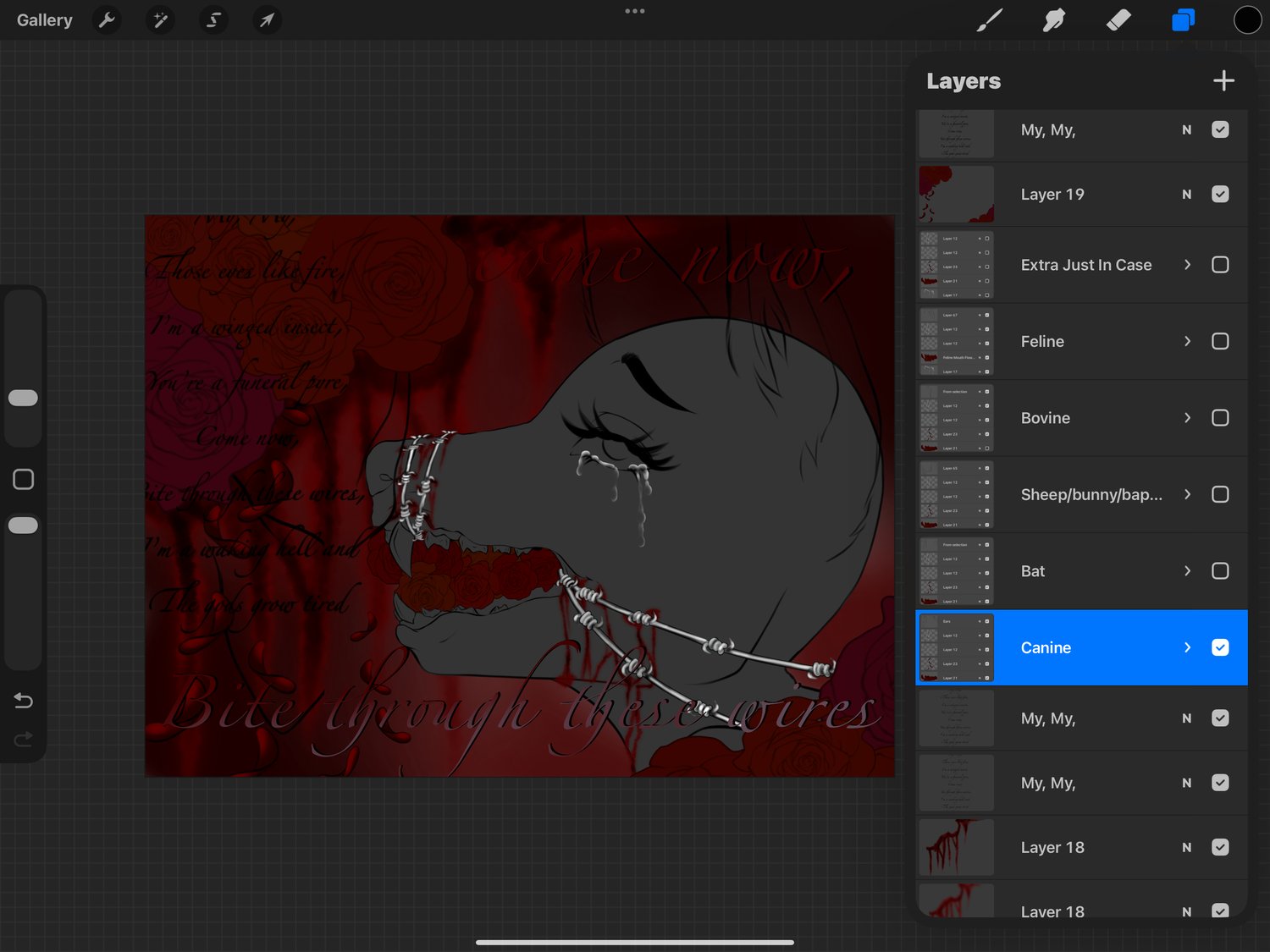Expand the Bovine layer group

(1187, 418)
